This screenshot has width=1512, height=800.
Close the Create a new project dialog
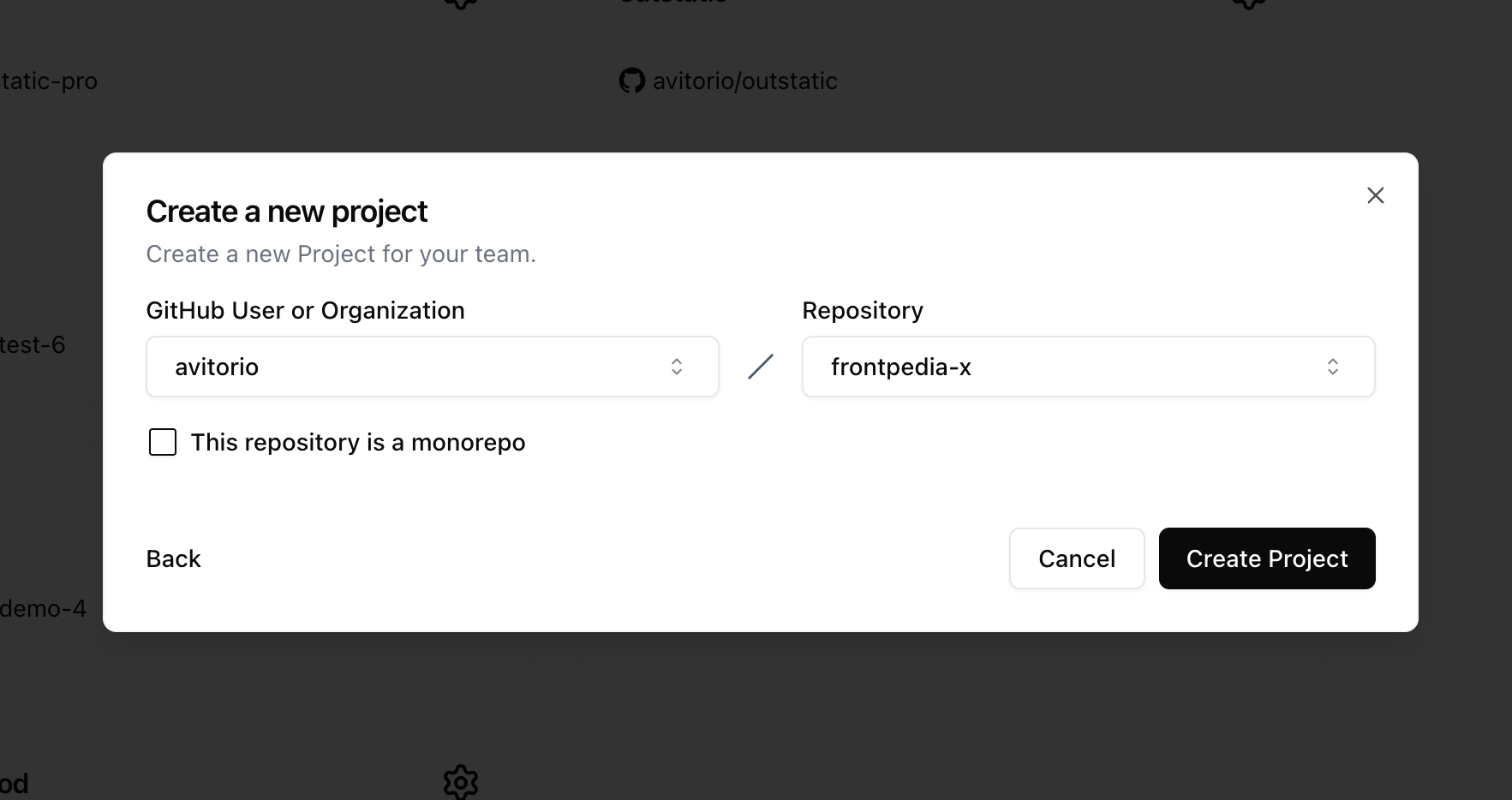pyautogui.click(x=1375, y=195)
